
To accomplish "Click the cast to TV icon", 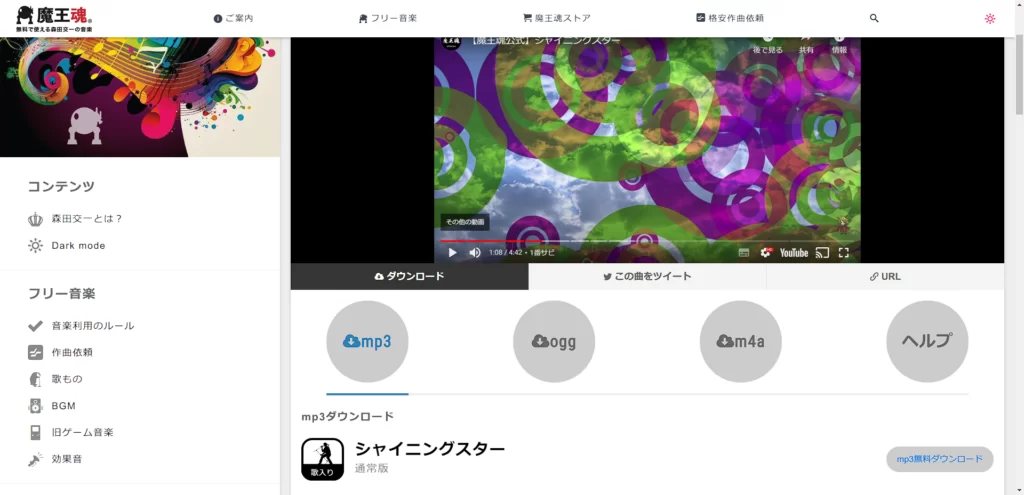I will point(822,253).
